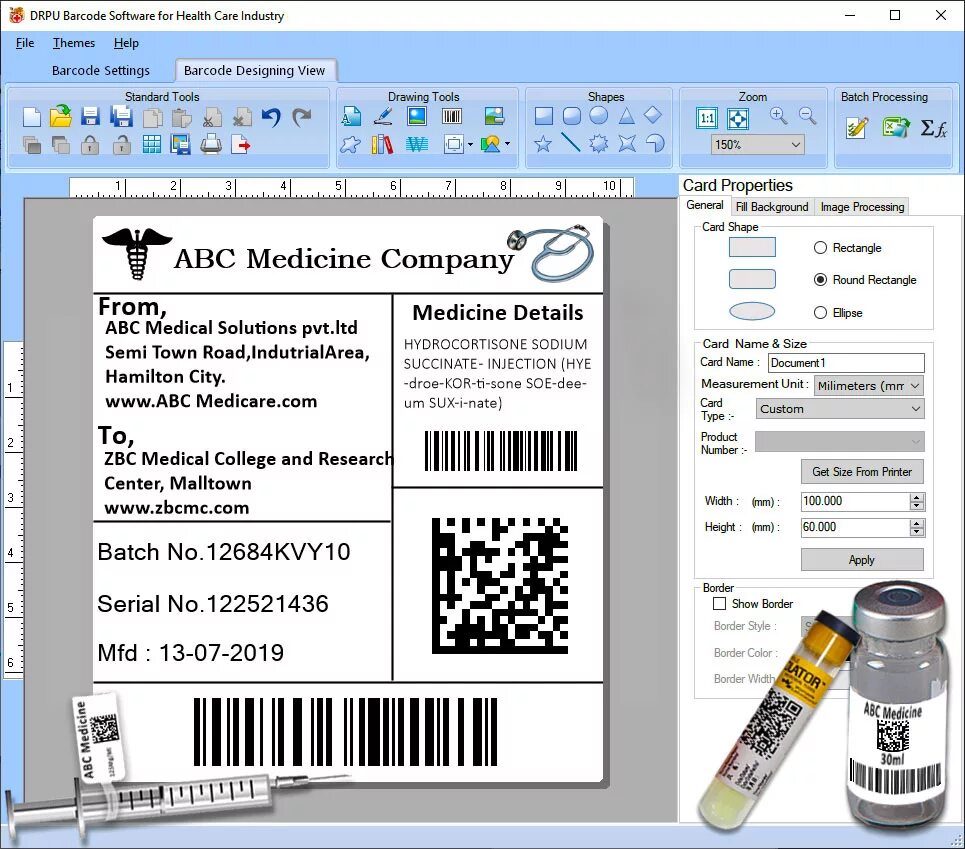Choose the custom shape blob tool
The width and height of the screenshot is (965, 849).
click(351, 145)
